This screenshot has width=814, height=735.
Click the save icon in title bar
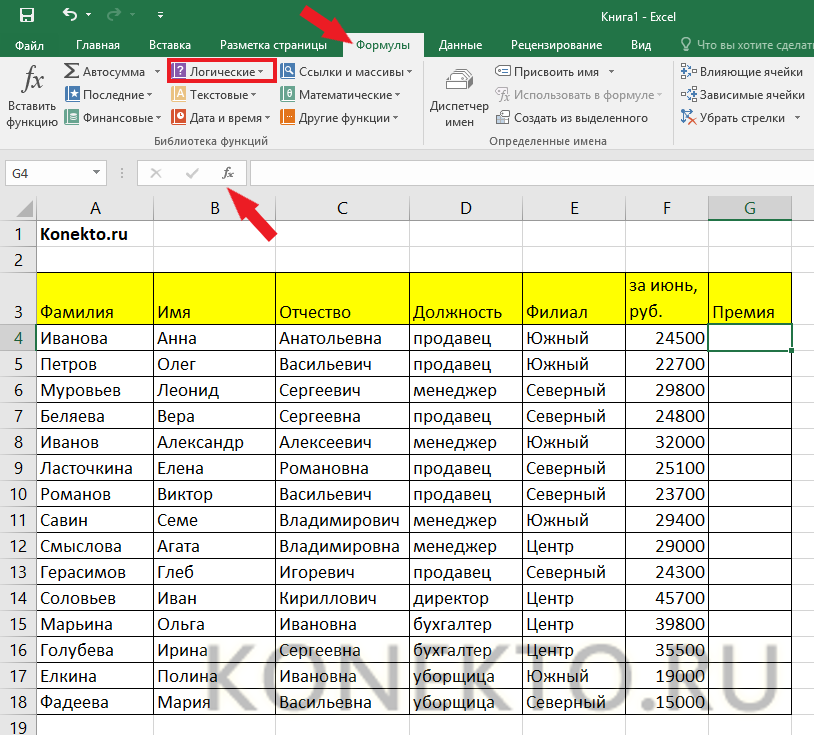click(x=26, y=16)
